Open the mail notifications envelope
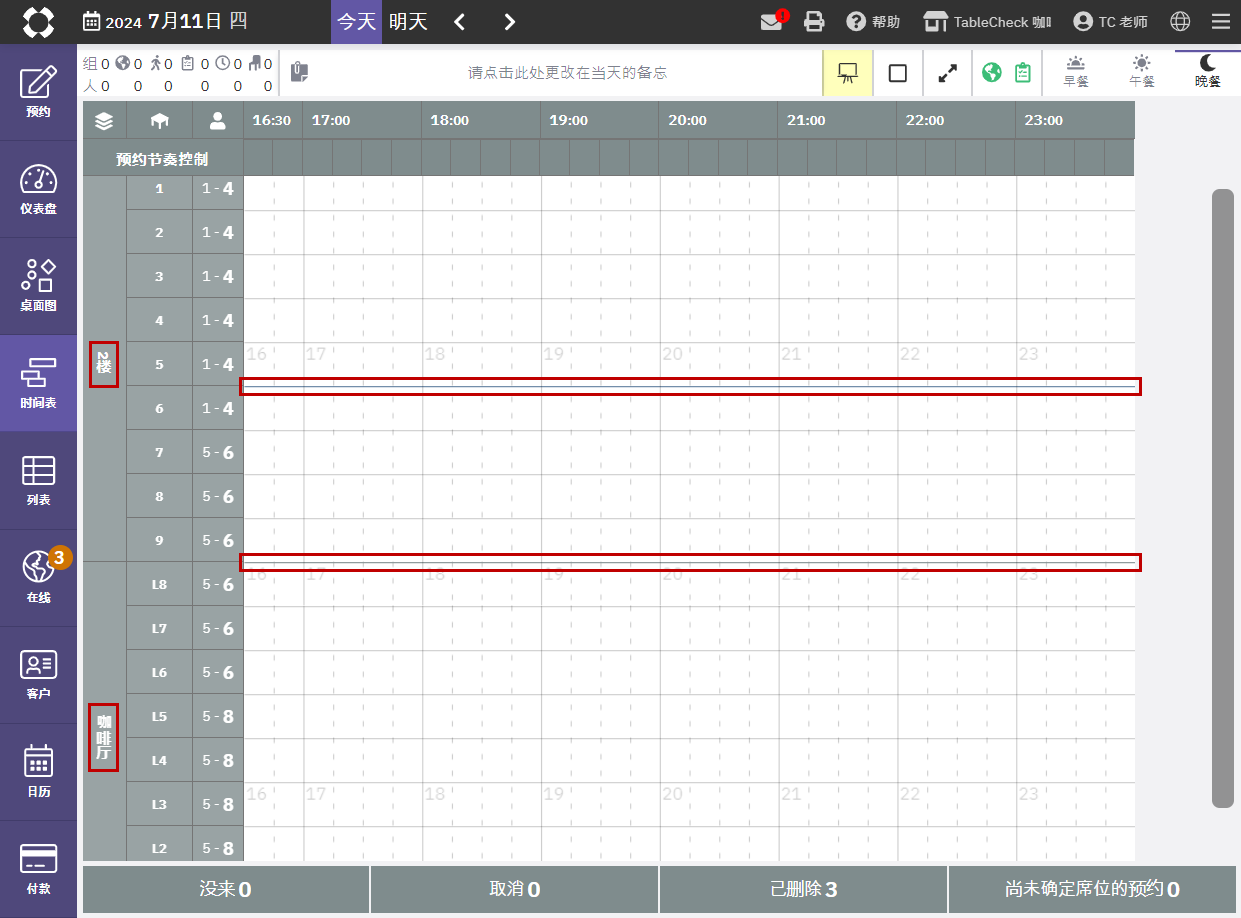This screenshot has height=918, width=1241. tap(771, 22)
